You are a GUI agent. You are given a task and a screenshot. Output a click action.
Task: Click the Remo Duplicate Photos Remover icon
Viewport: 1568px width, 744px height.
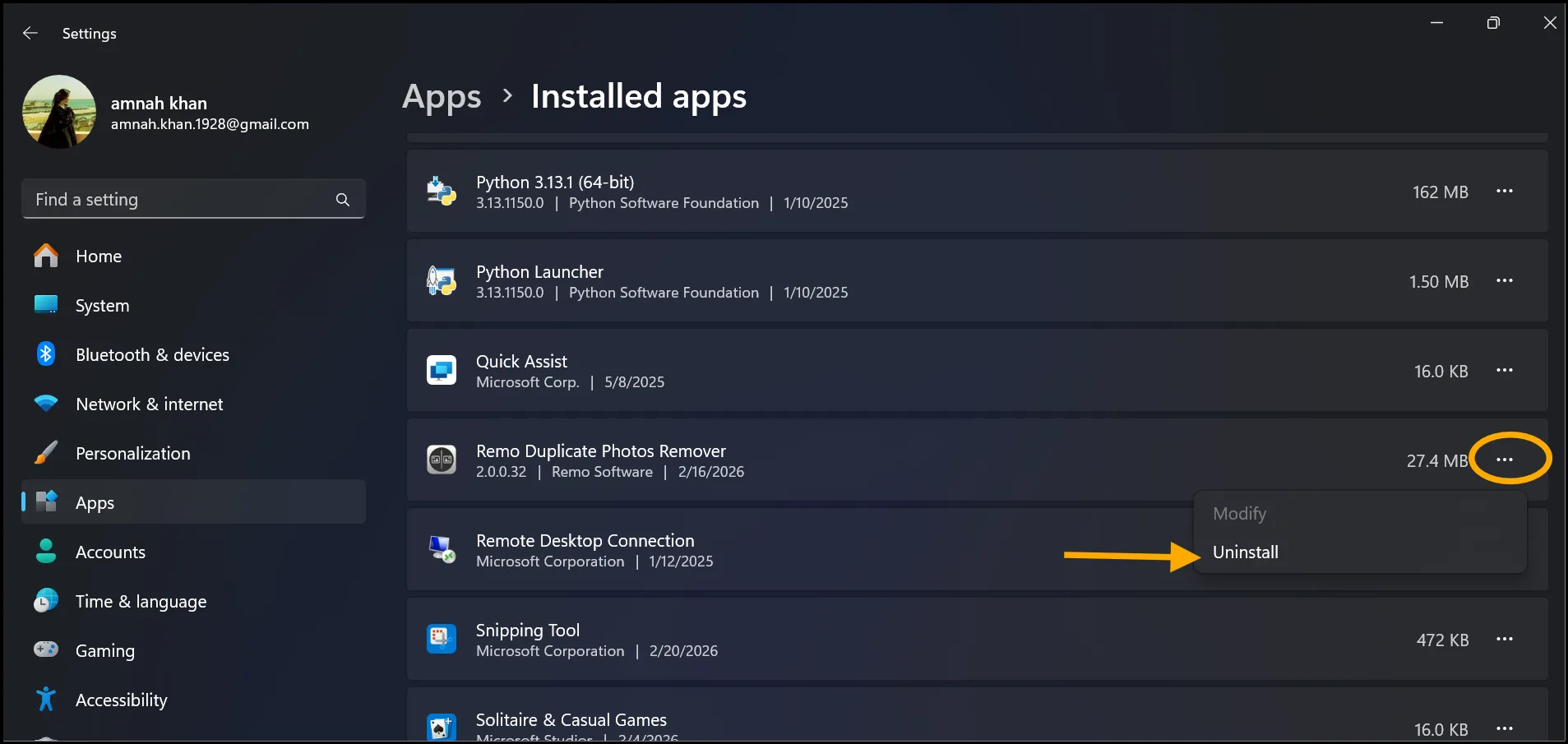[442, 460]
